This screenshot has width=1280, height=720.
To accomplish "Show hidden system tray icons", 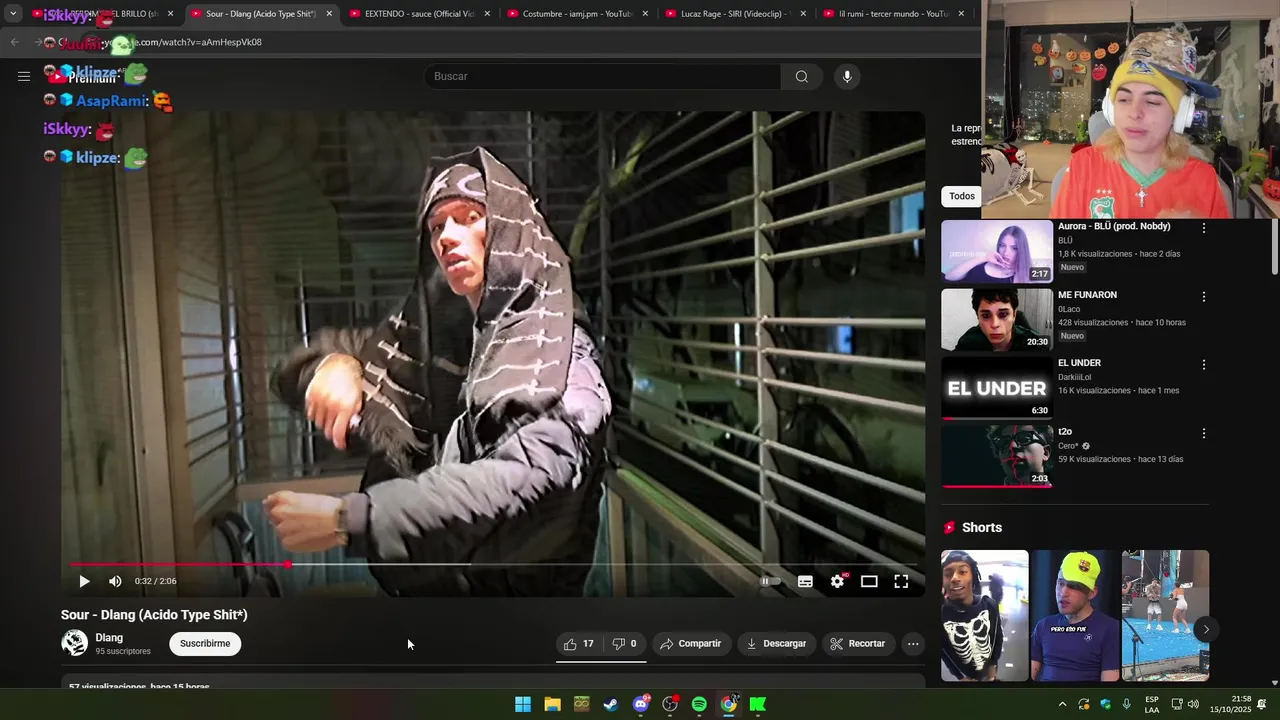I will pos(1062,704).
